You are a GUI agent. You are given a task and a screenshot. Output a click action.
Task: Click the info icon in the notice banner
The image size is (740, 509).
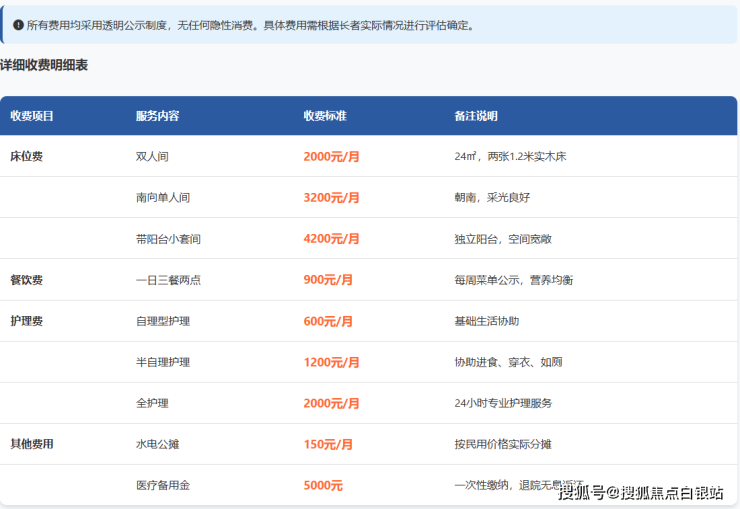click(18, 25)
